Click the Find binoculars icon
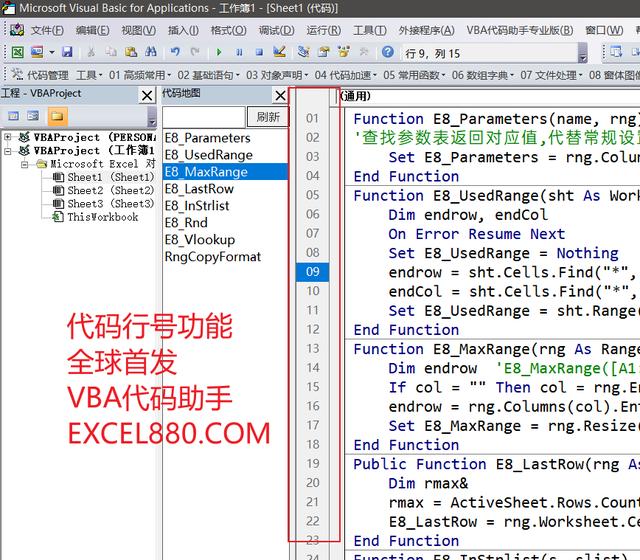The width and height of the screenshot is (640, 560). tap(151, 52)
